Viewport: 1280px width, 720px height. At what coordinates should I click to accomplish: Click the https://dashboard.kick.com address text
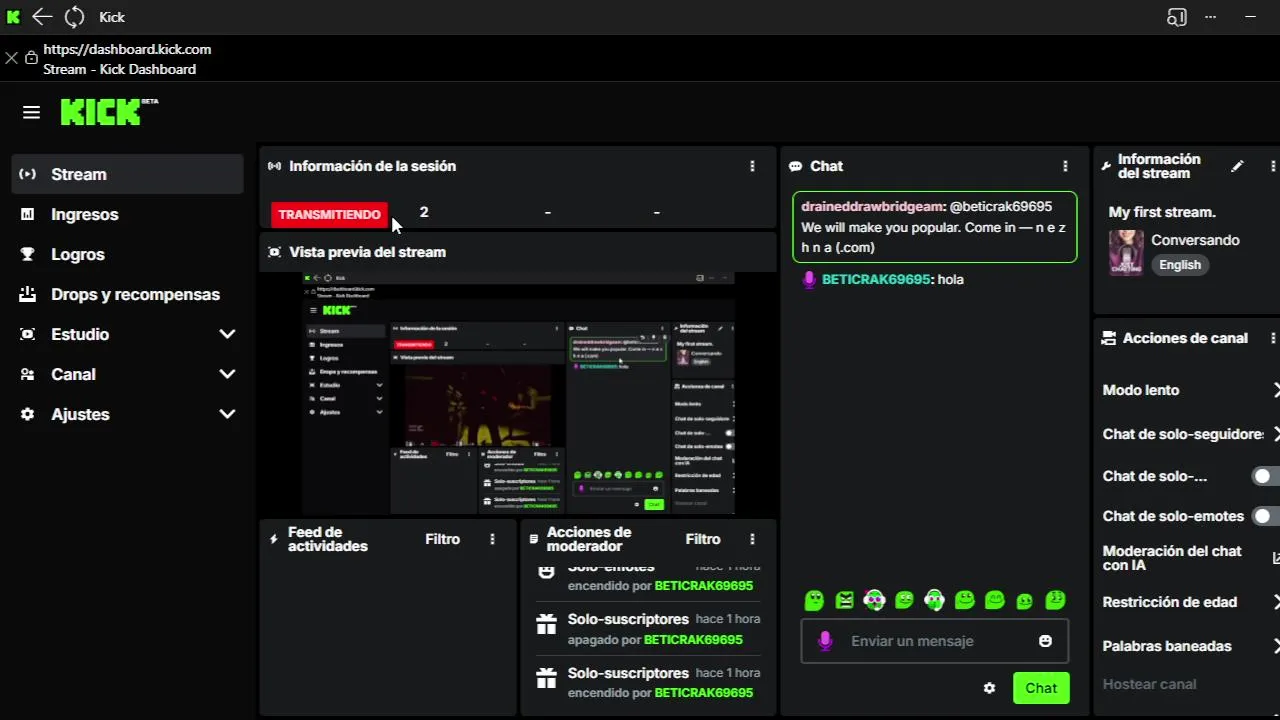click(127, 49)
